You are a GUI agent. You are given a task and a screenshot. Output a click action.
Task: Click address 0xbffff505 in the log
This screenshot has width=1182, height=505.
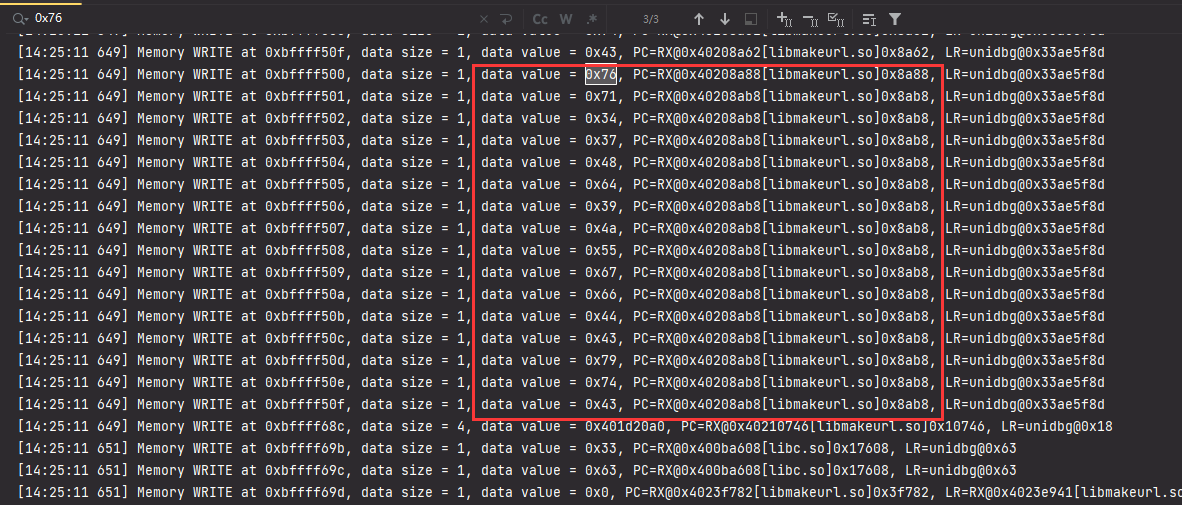tap(306, 185)
